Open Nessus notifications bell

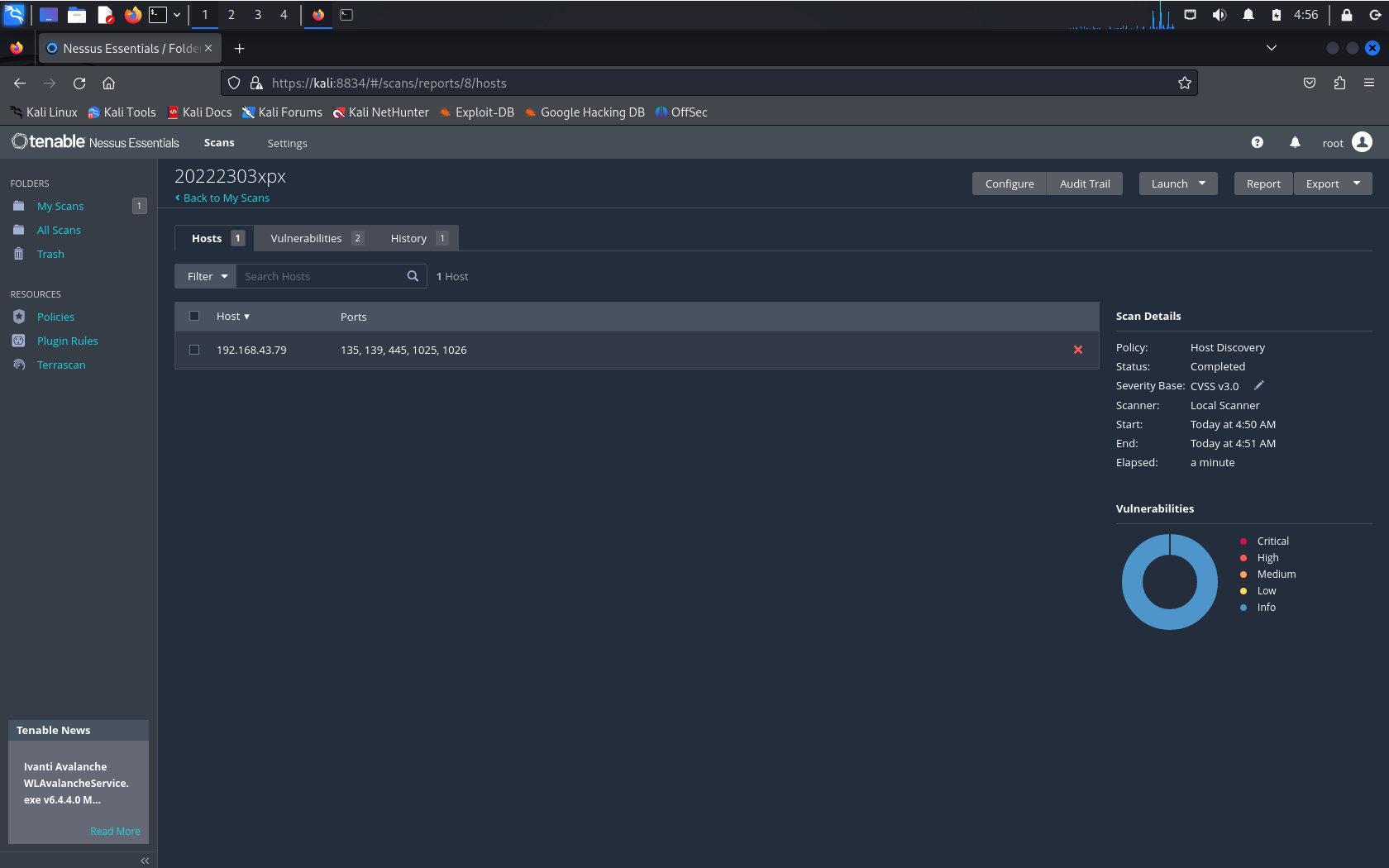click(1295, 142)
